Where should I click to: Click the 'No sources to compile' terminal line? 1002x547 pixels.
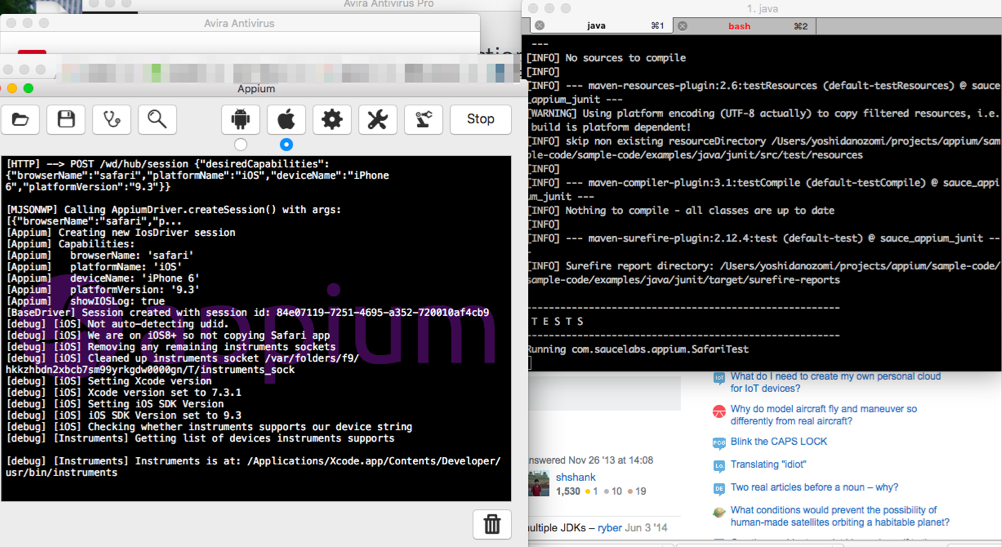(606, 58)
